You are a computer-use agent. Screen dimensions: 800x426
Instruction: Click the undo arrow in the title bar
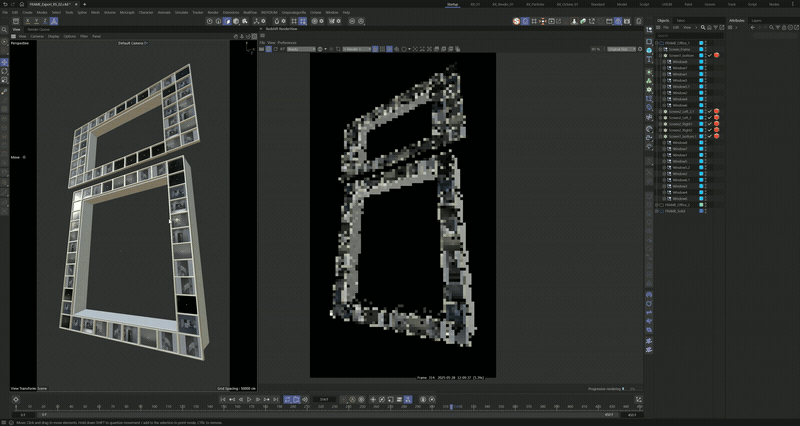pyautogui.click(x=5, y=4)
